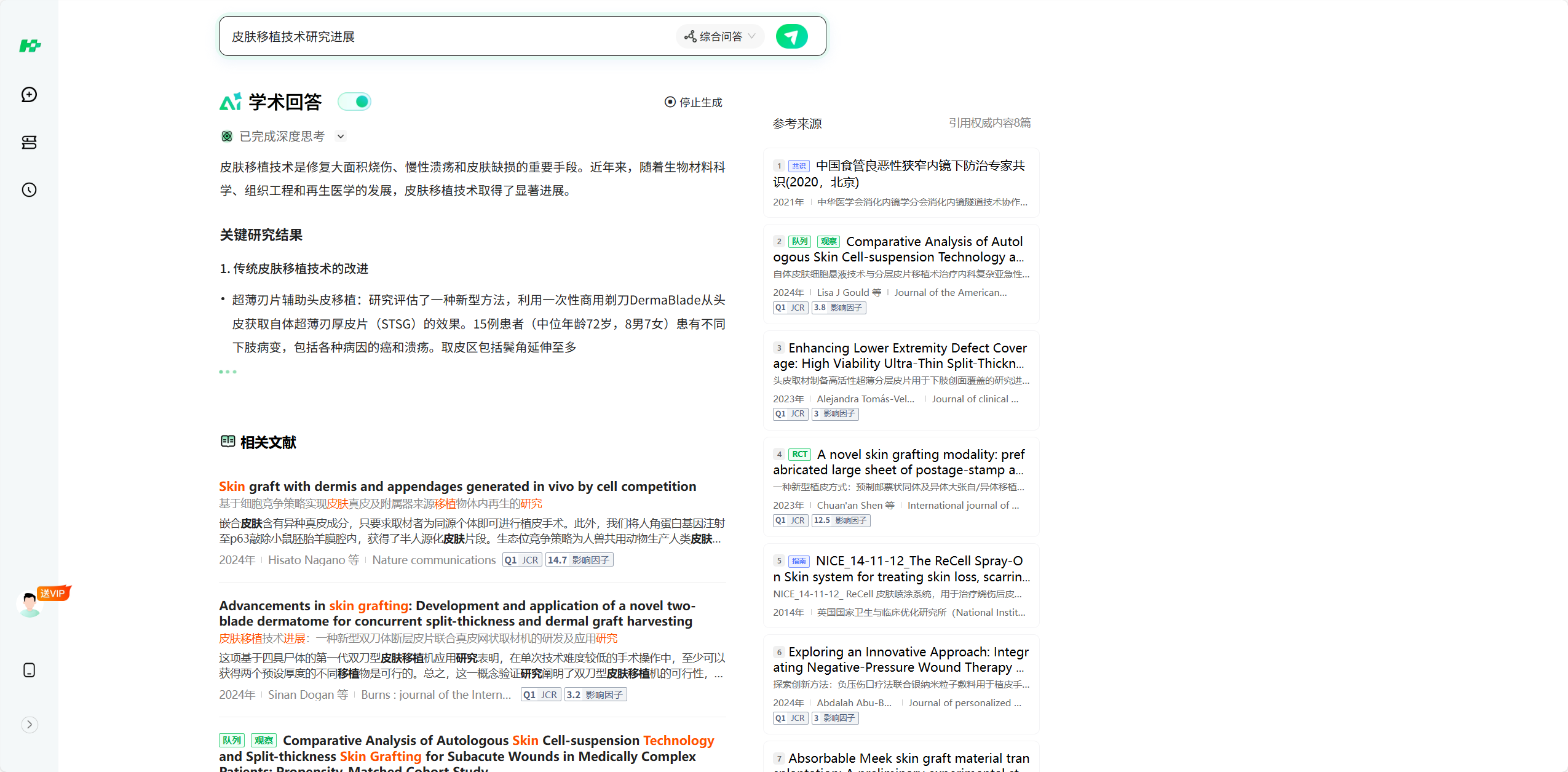Expand the sidebar with arrow button

pos(30,725)
